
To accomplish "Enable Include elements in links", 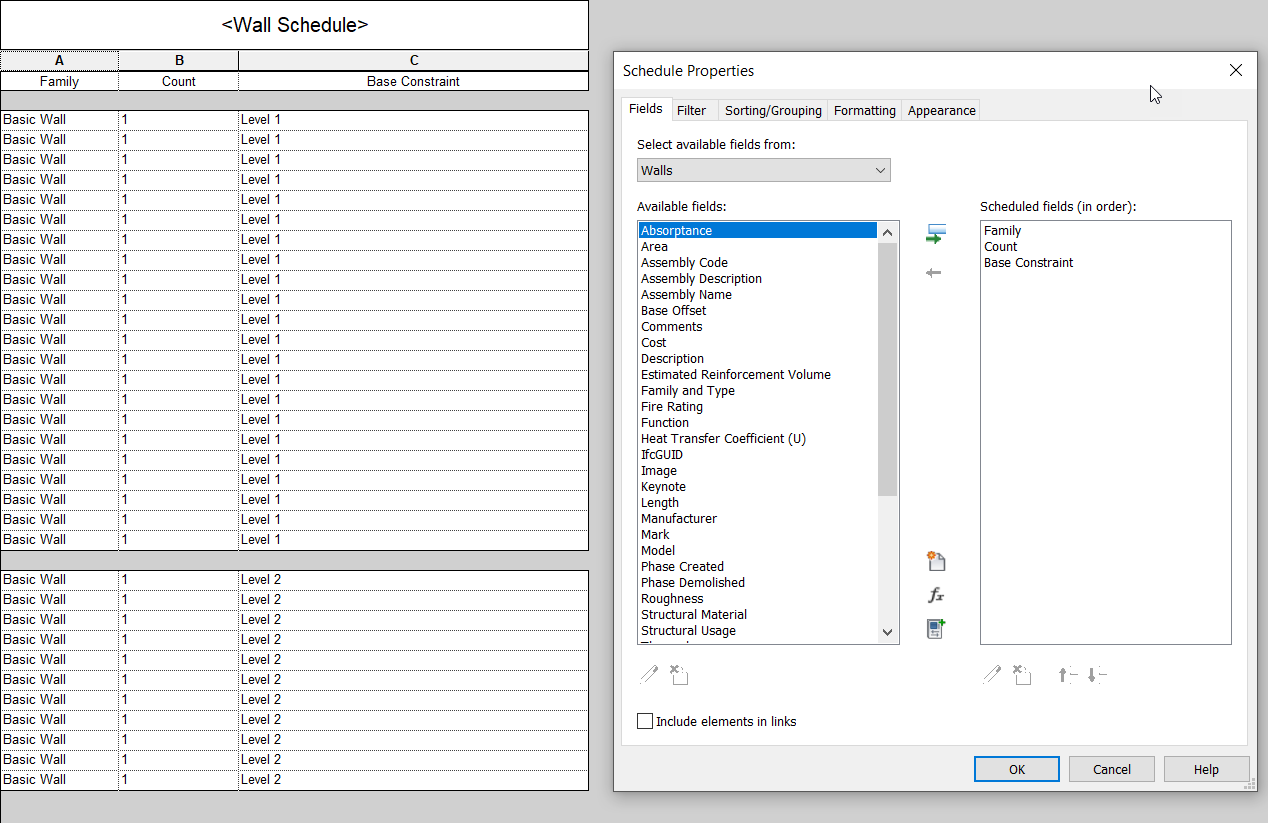I will [645, 721].
